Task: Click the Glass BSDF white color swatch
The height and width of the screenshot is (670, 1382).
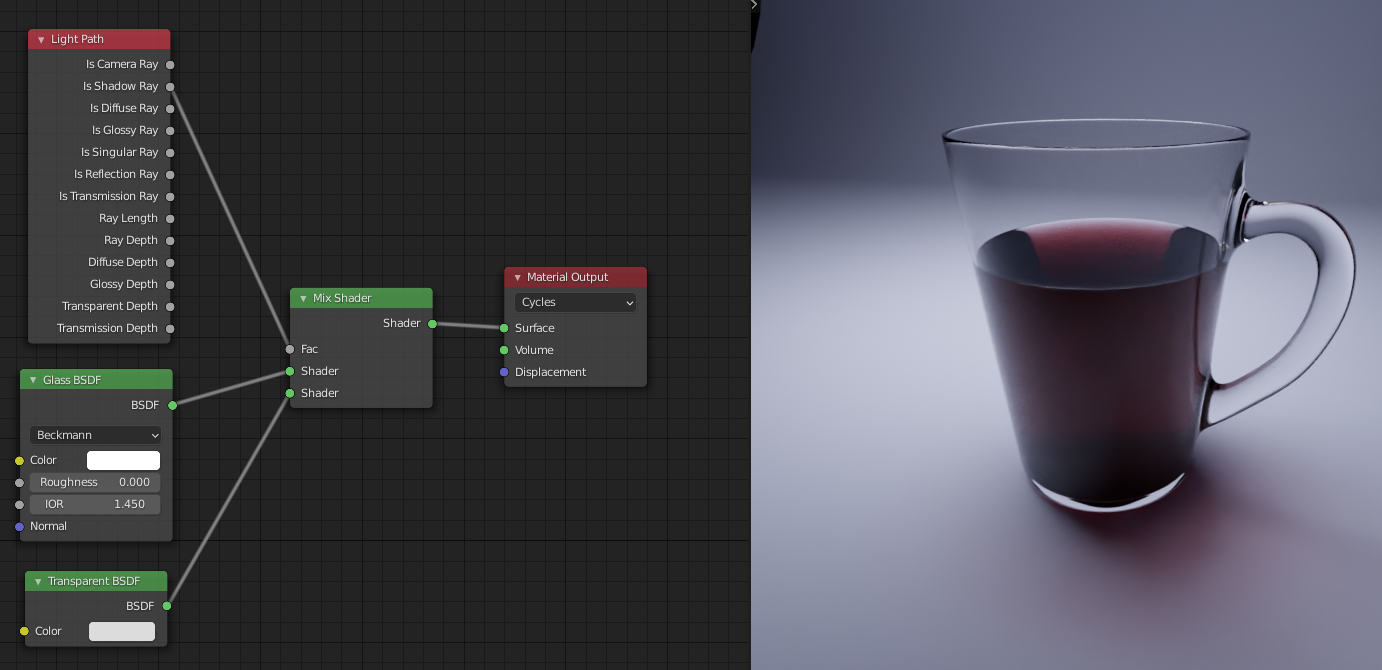Action: pos(123,460)
